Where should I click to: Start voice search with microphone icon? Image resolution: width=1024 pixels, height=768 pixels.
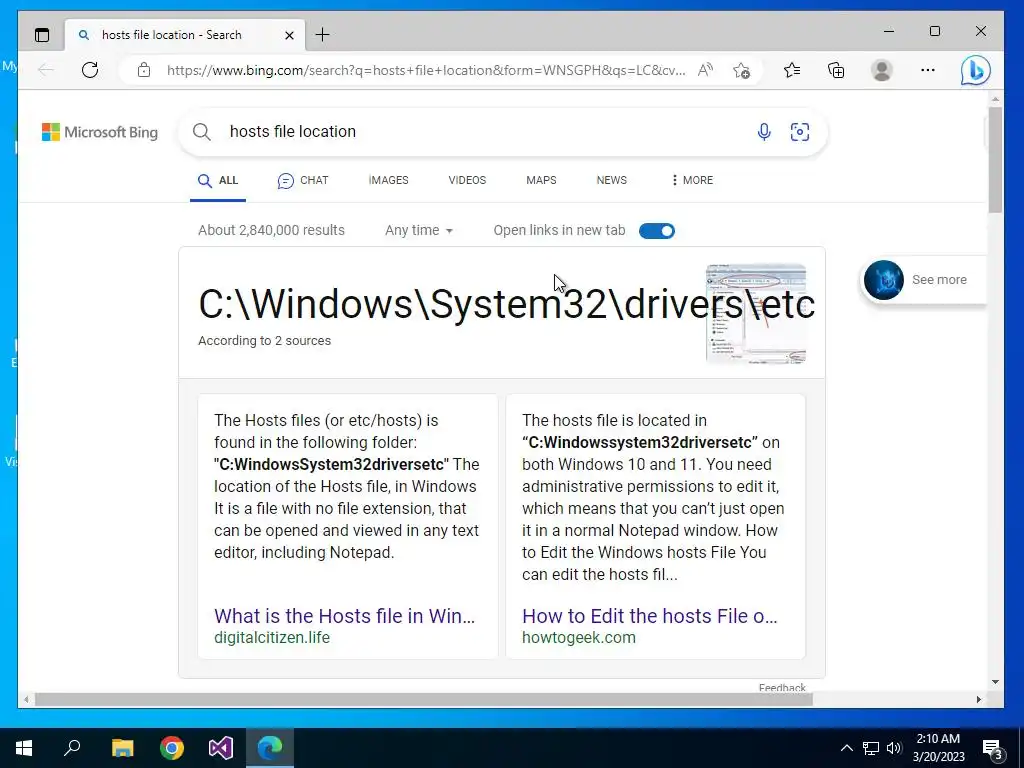pos(763,132)
